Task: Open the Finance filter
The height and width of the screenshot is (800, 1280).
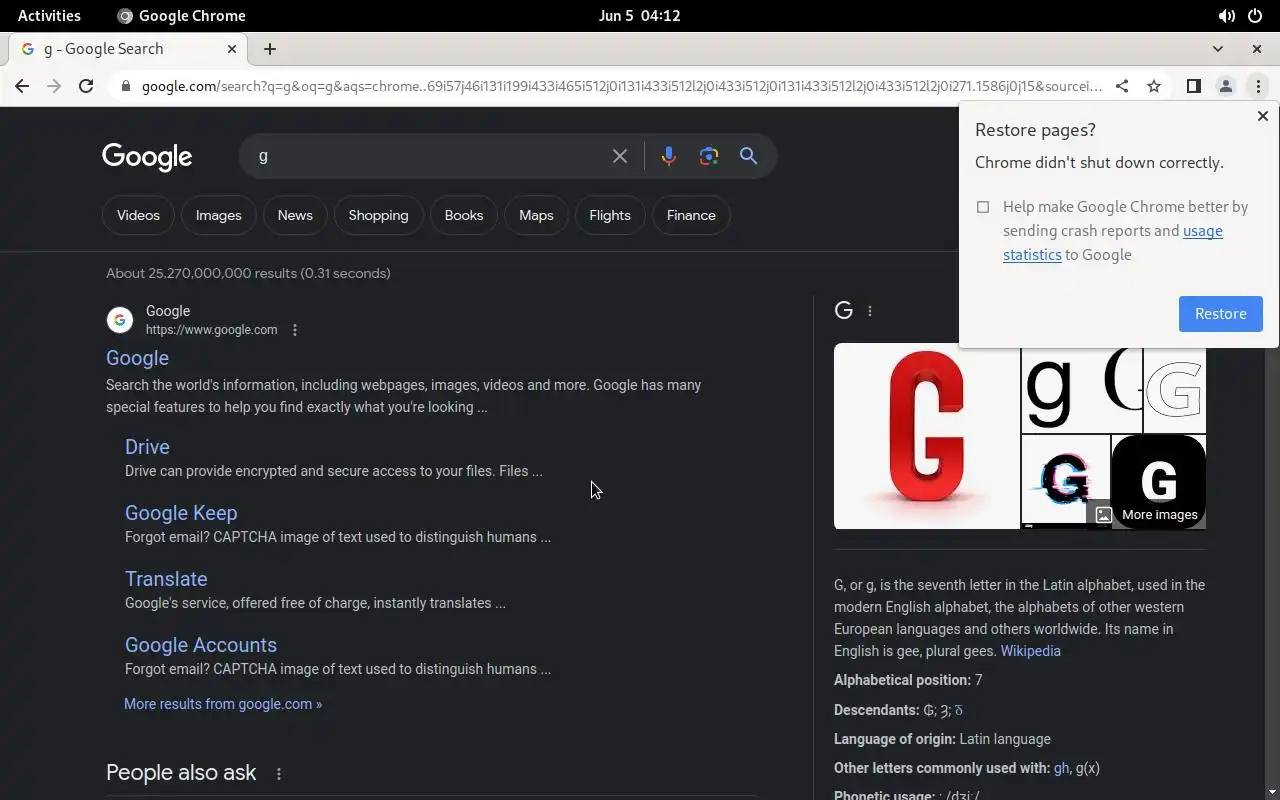Action: coord(691,215)
